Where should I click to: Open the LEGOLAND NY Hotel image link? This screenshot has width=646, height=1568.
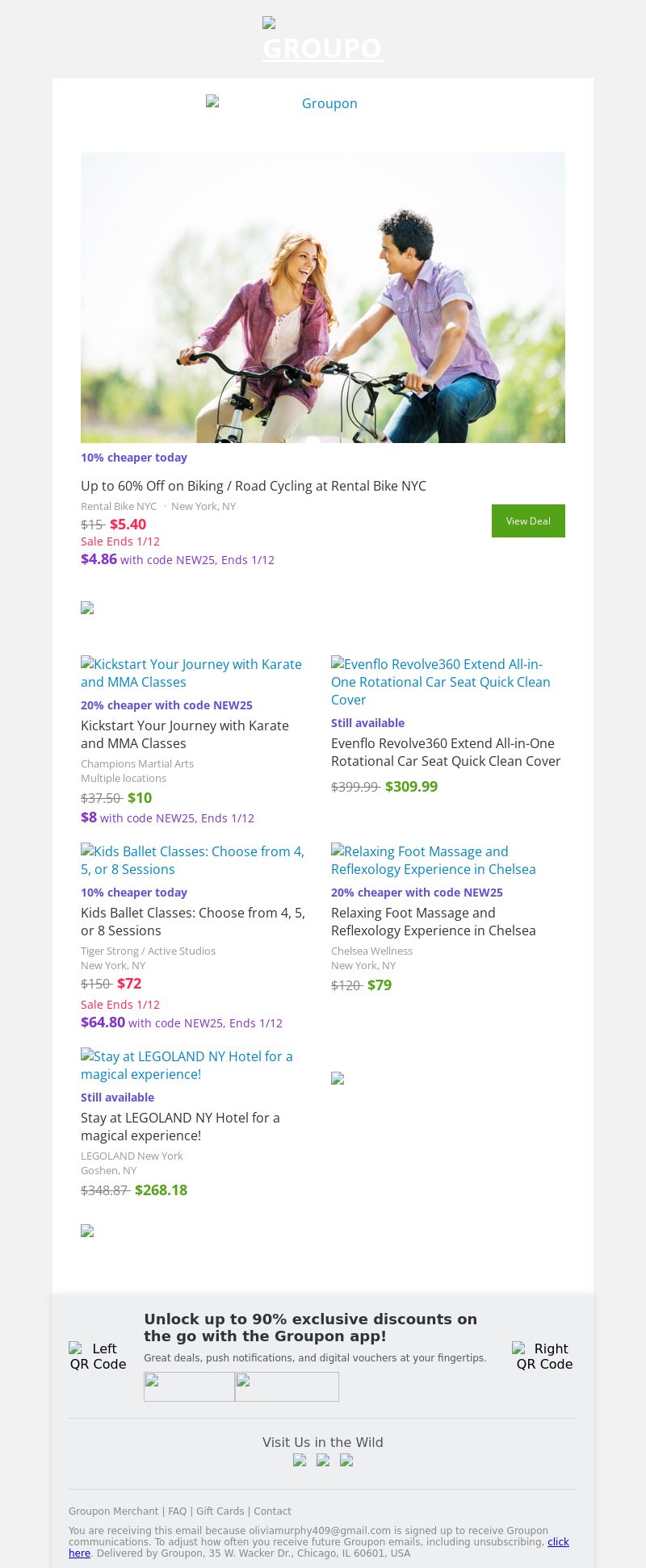point(187,1065)
